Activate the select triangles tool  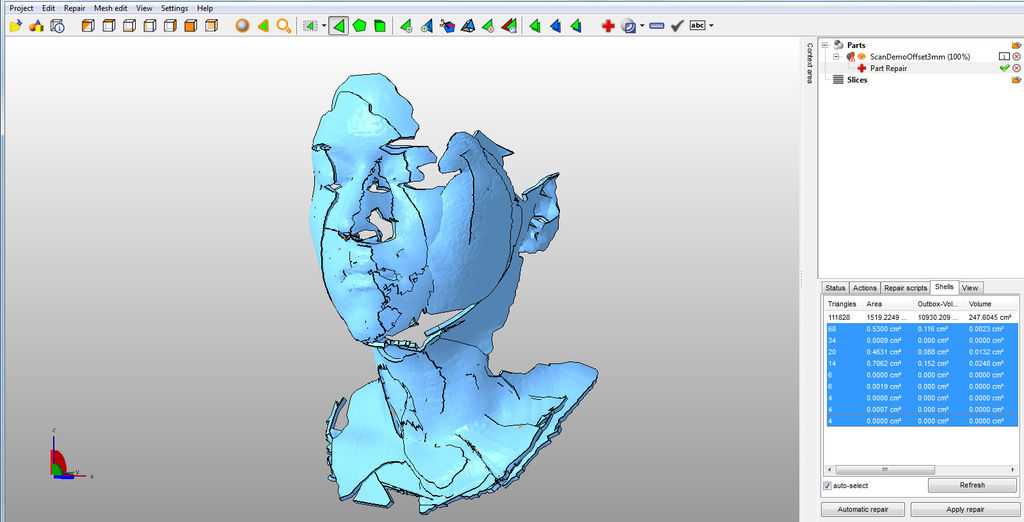pyautogui.click(x=339, y=26)
